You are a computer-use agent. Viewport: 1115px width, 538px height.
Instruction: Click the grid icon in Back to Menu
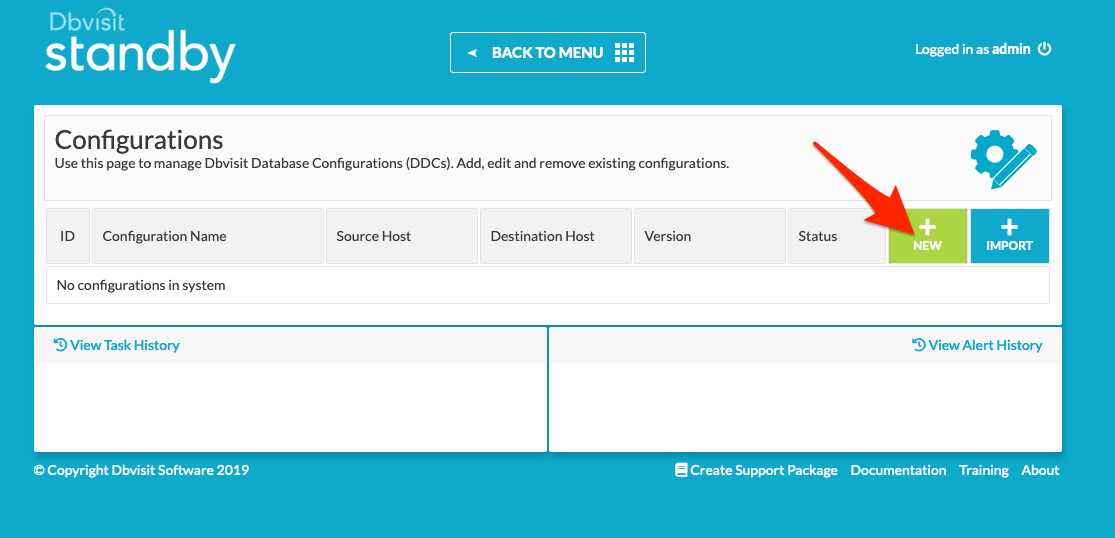(x=624, y=52)
